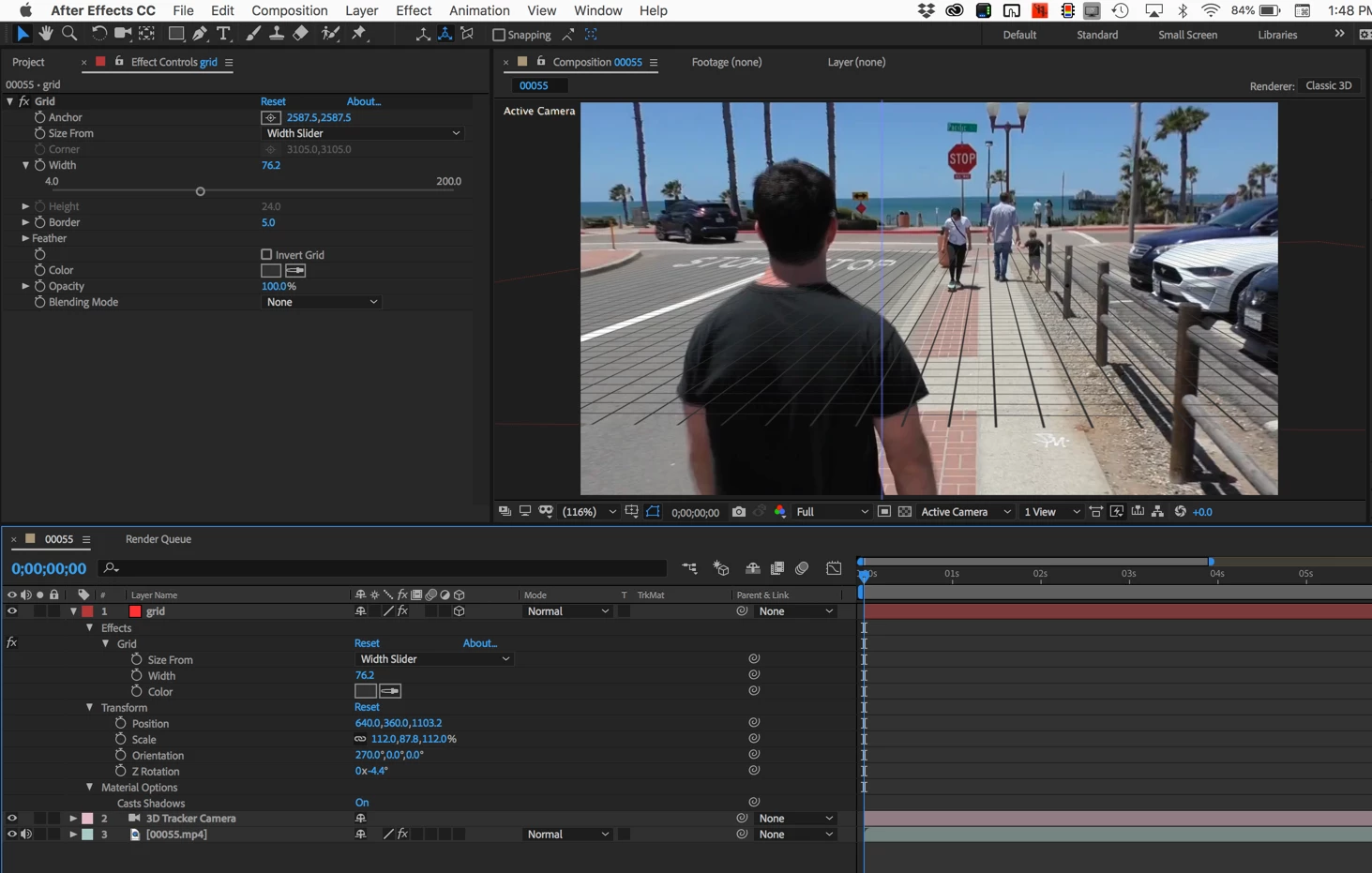Select the Puppet Pin tool

pyautogui.click(x=359, y=34)
